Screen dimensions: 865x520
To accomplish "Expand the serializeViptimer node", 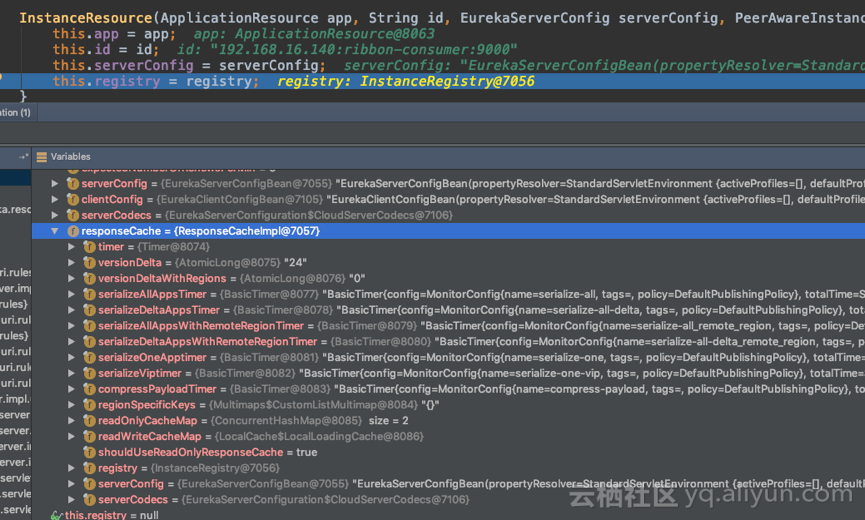I will click(x=72, y=373).
